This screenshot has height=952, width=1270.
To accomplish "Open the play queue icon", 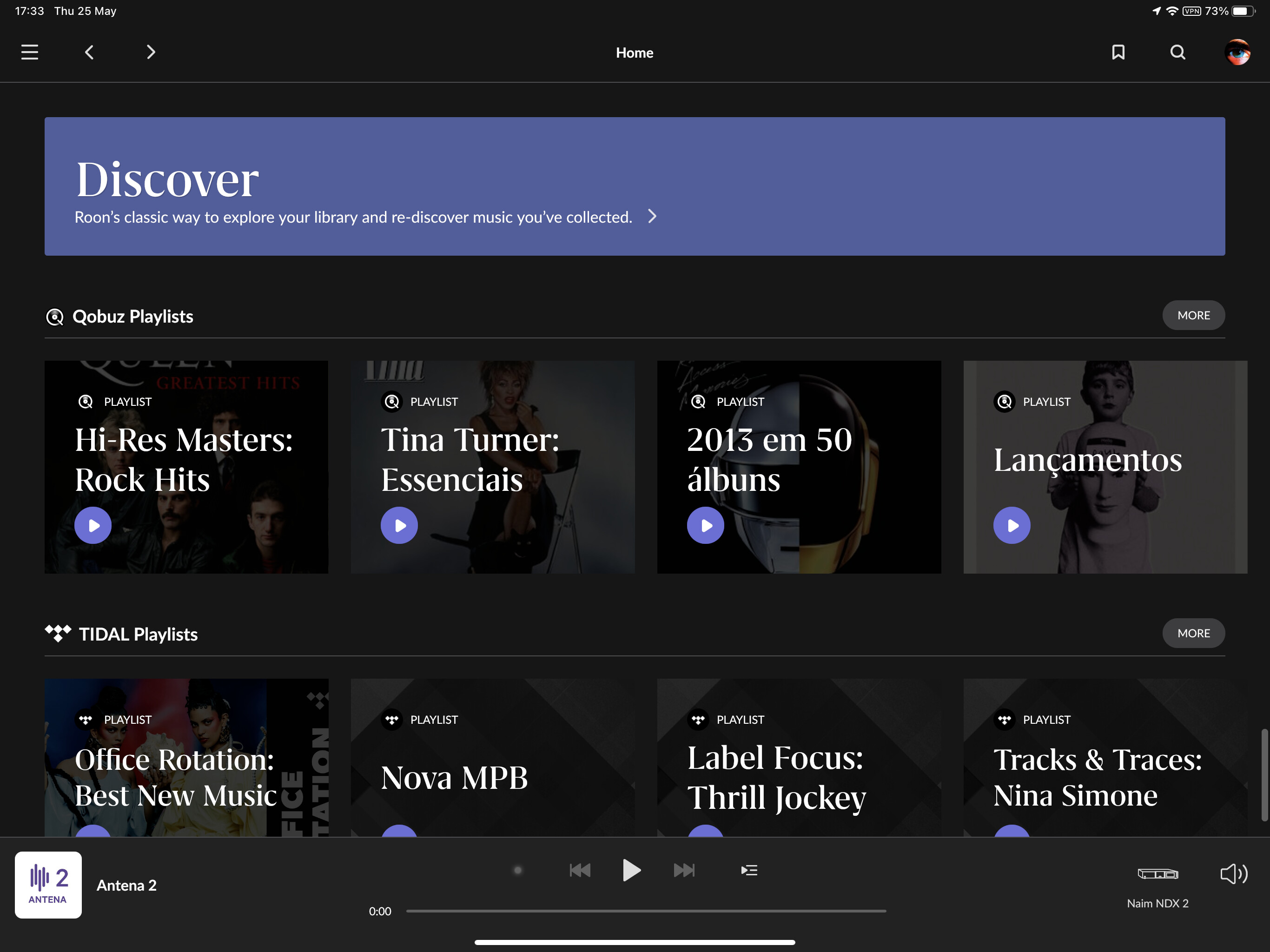I will click(749, 871).
